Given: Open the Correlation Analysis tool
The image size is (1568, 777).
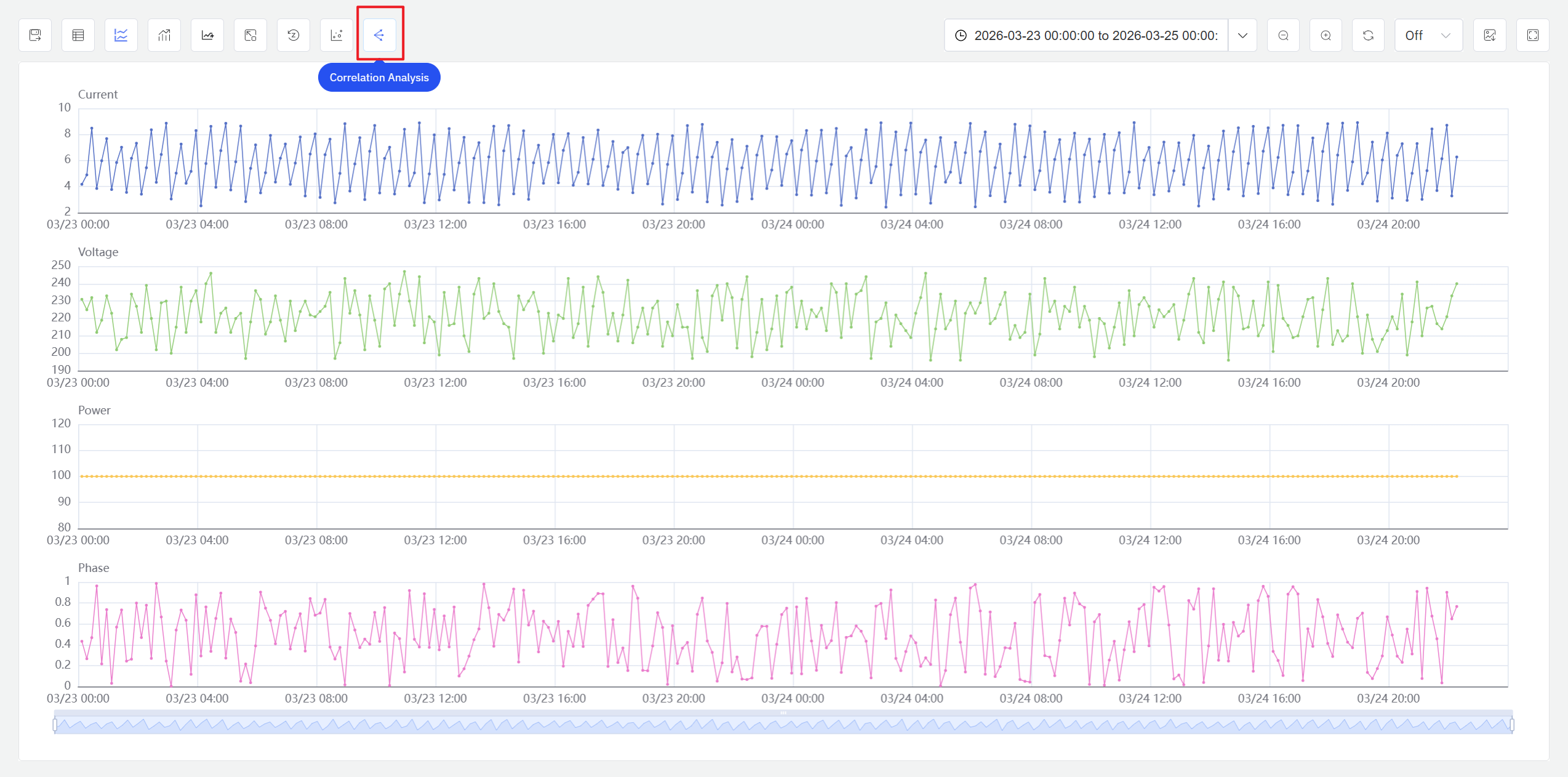Looking at the screenshot, I should pos(379,35).
